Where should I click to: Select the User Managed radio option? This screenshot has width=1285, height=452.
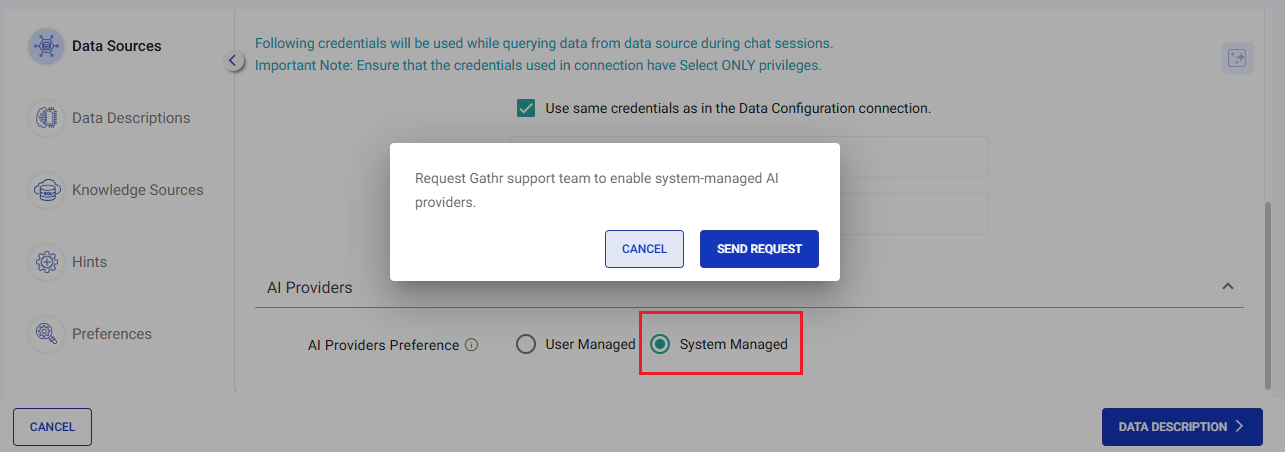[x=526, y=344]
